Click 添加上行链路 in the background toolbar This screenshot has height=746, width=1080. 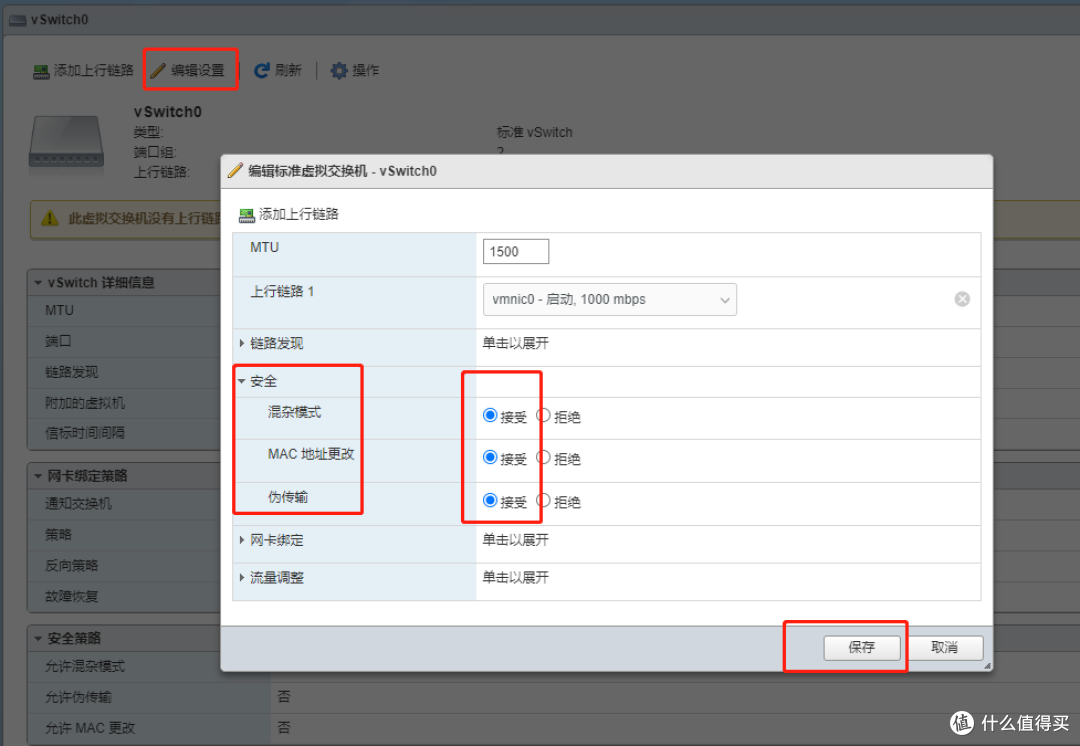(x=83, y=70)
